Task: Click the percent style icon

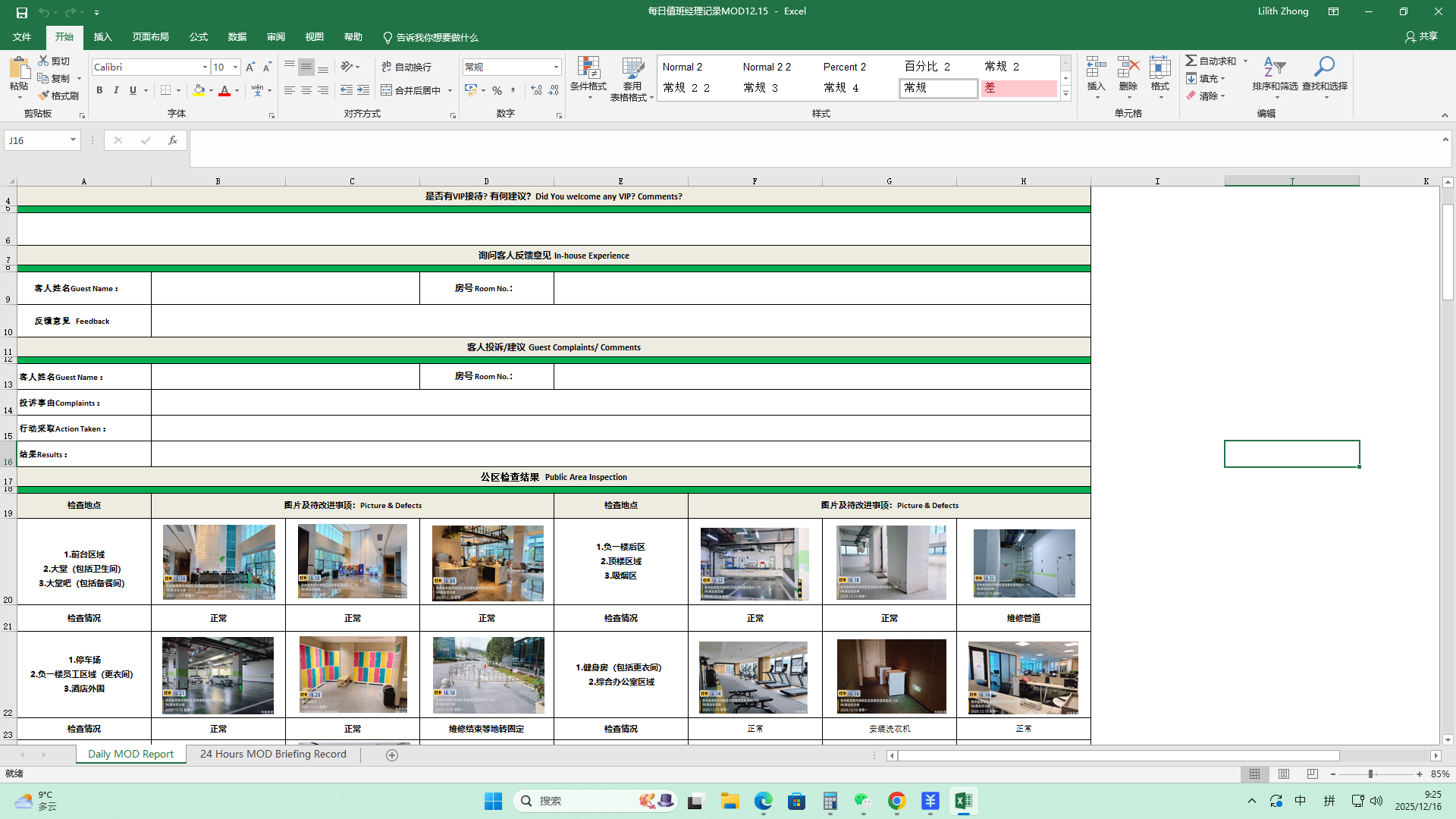Action: click(x=497, y=91)
